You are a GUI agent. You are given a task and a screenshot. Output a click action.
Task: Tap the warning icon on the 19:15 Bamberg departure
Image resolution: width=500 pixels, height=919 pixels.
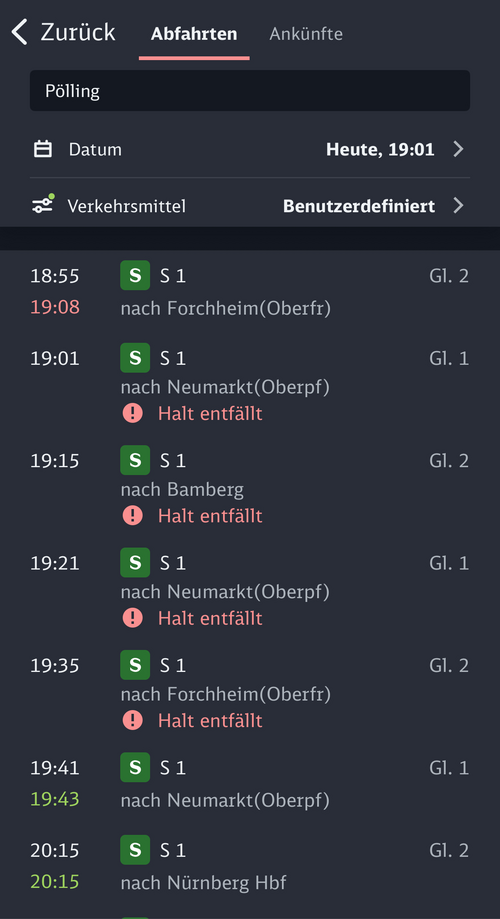(132, 516)
